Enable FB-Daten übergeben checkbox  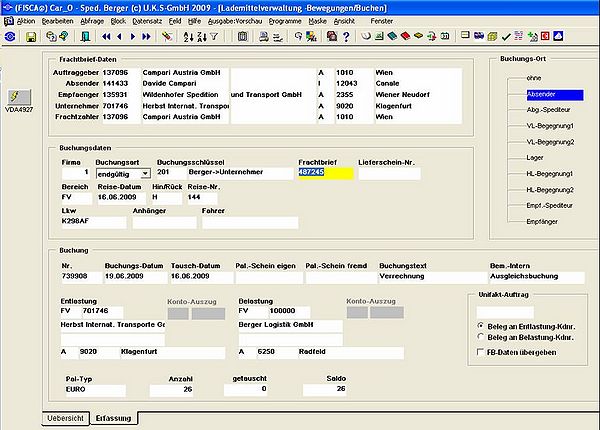[x=480, y=352]
